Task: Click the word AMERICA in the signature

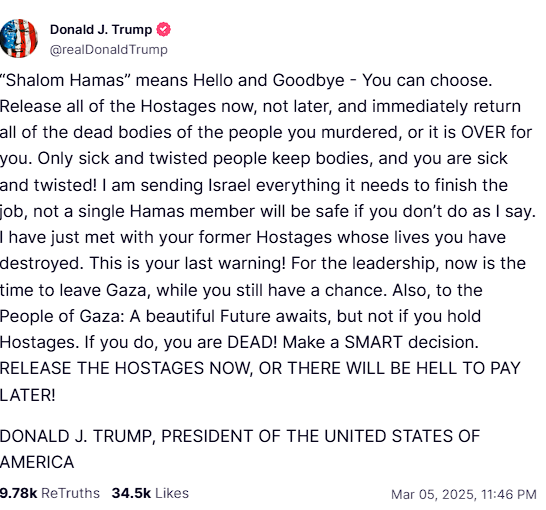Action: [37, 463]
